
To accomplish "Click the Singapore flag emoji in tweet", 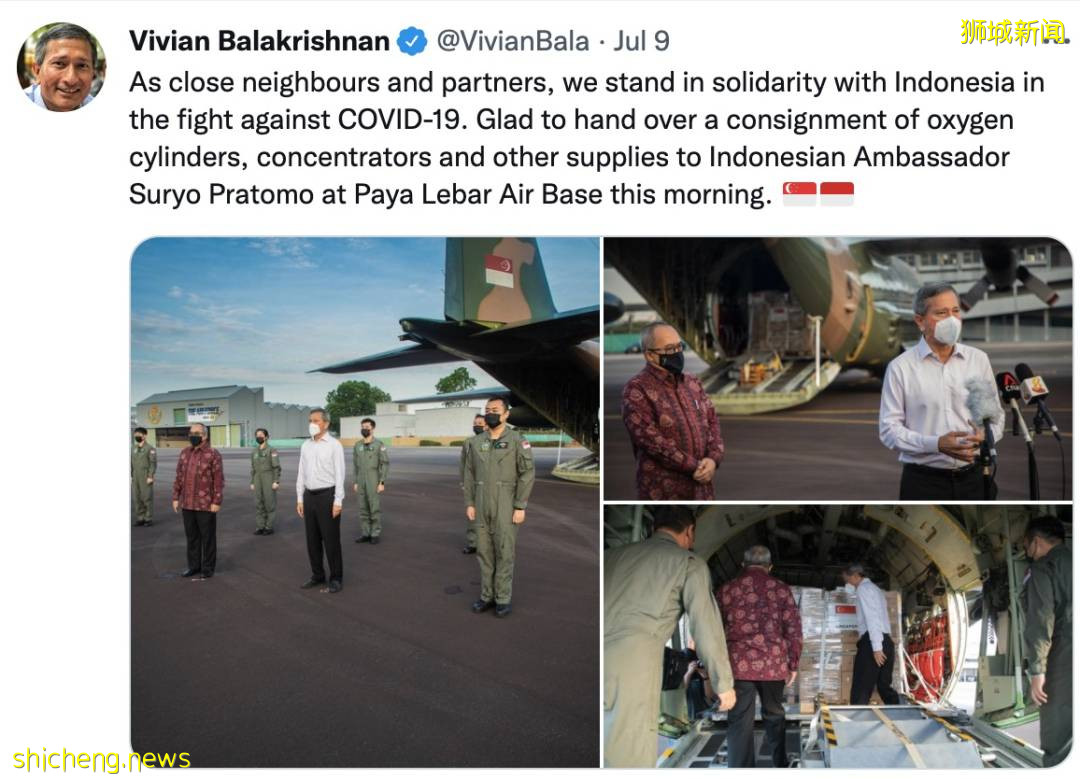I will [x=800, y=194].
